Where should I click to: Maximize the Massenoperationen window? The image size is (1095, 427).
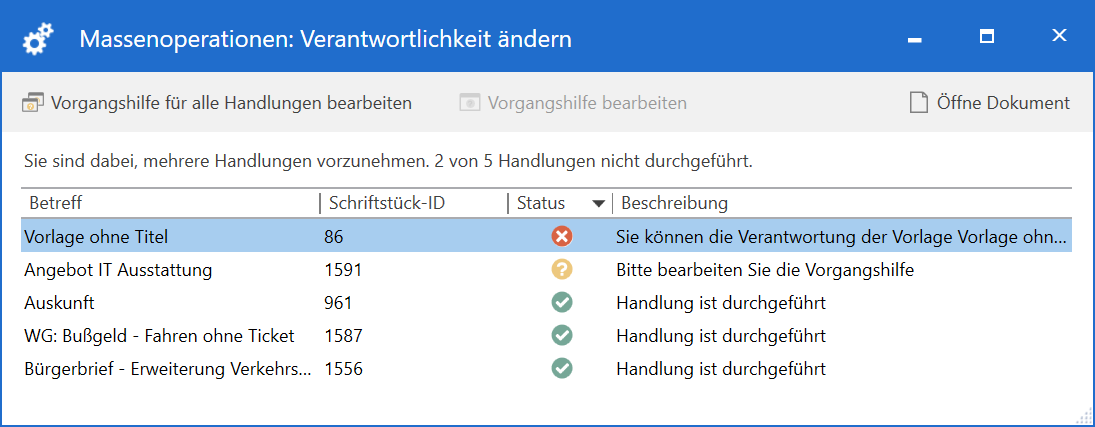click(x=987, y=37)
